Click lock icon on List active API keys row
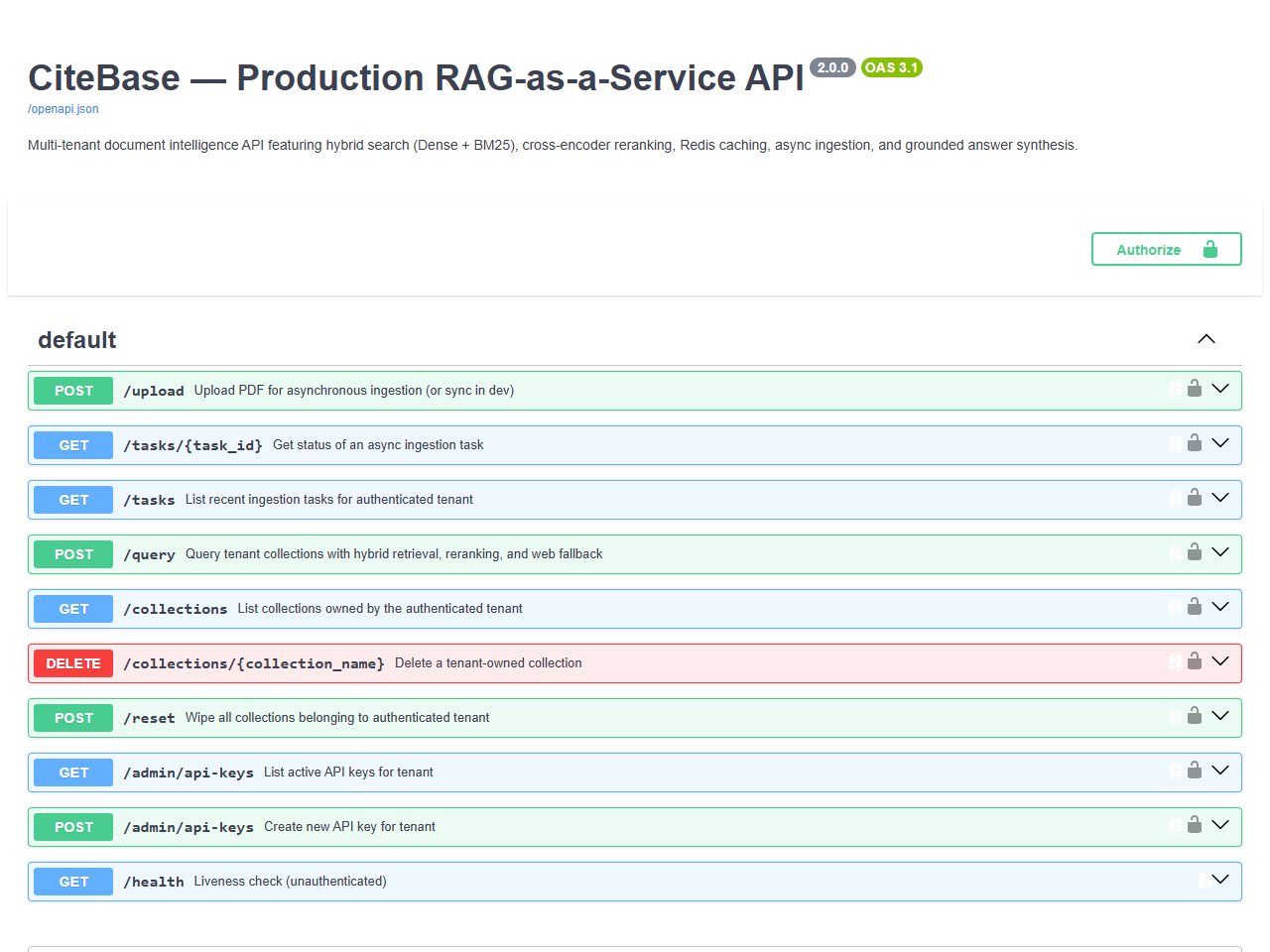The image size is (1270, 952). coord(1195,771)
